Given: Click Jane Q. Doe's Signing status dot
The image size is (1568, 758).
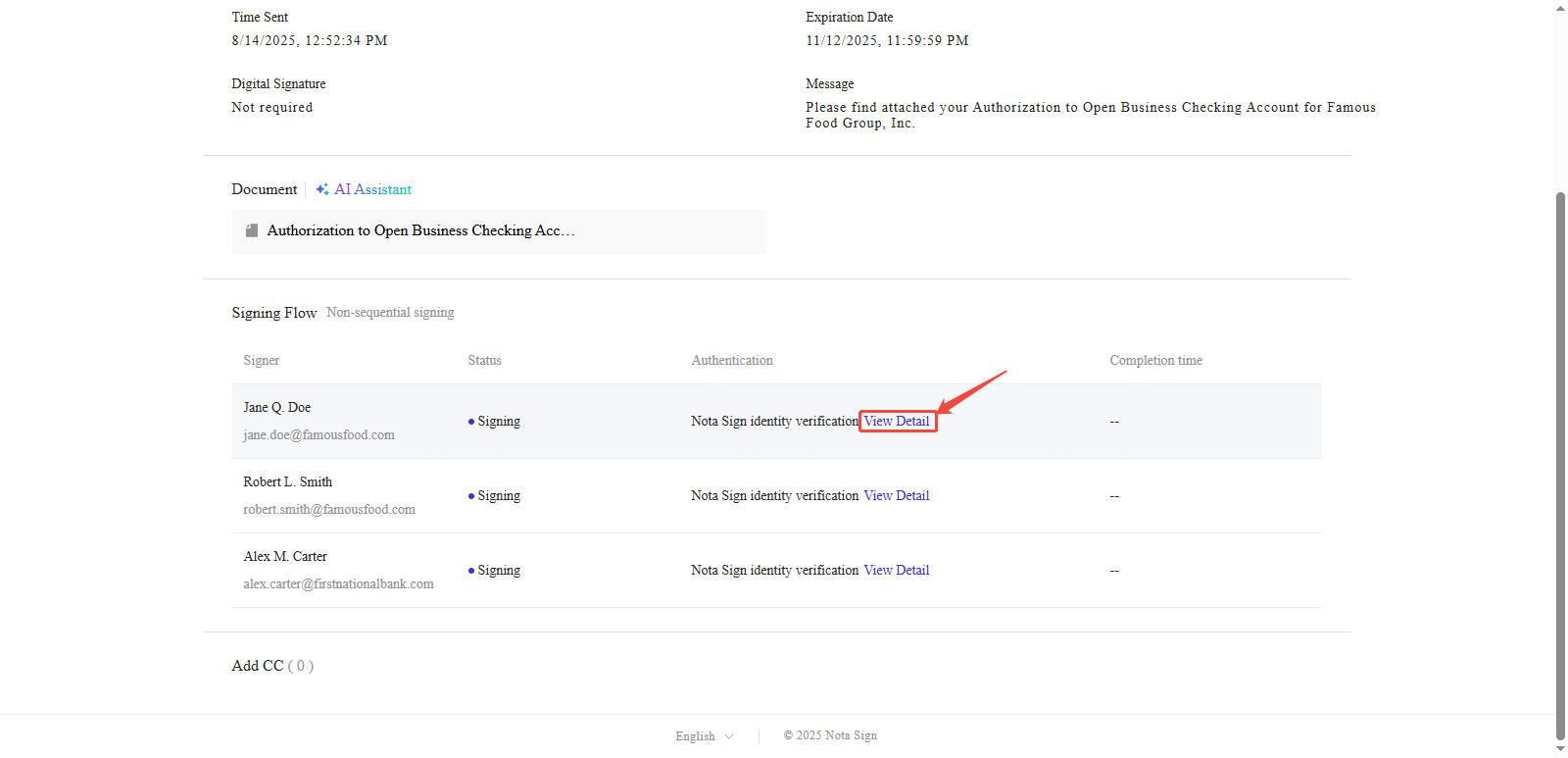Looking at the screenshot, I should tap(471, 422).
